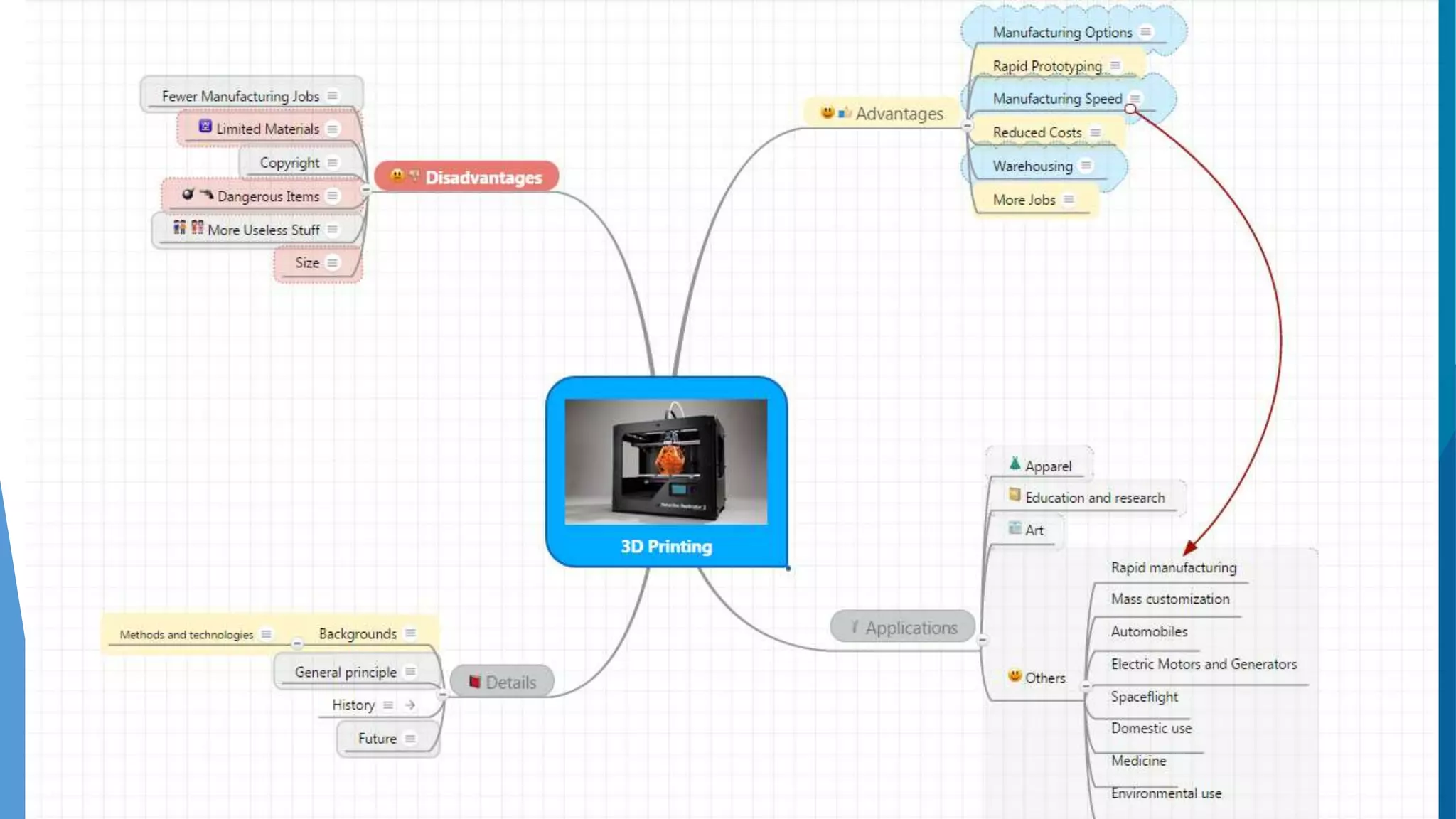Select the Disadvantages topic node

483,177
